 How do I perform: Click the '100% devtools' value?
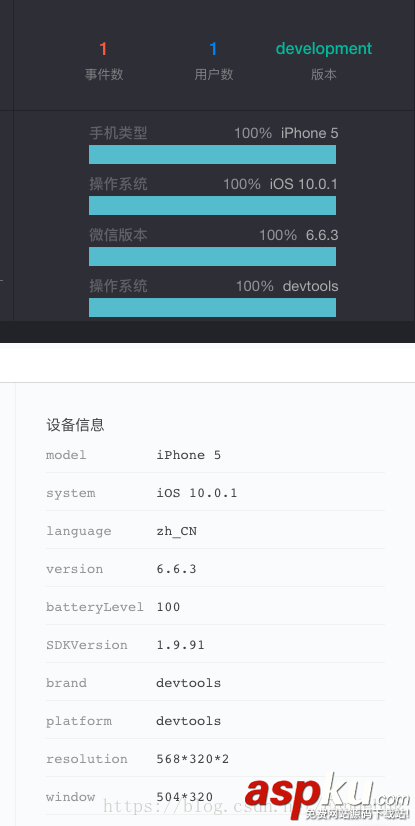[287, 287]
